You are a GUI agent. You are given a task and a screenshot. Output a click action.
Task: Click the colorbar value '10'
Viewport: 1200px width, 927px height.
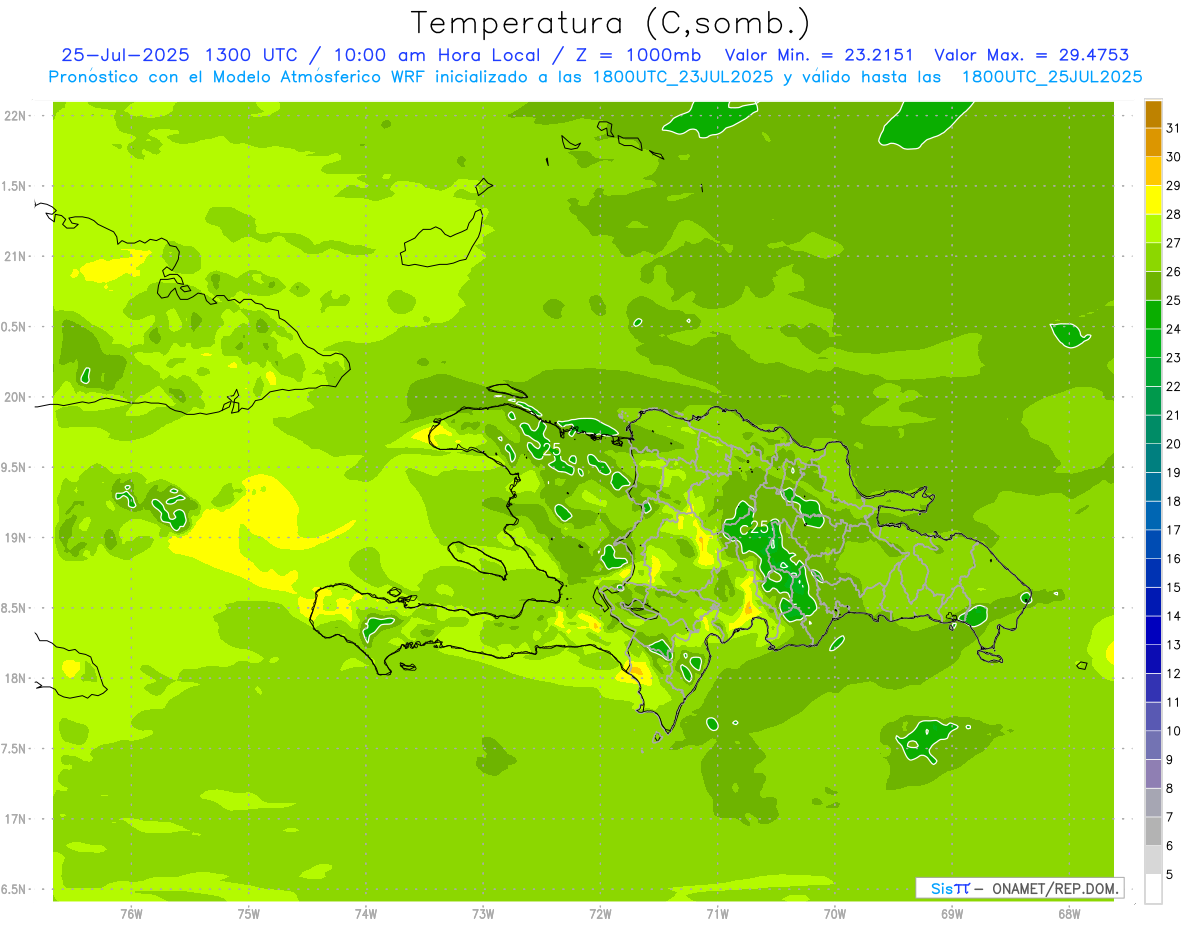tap(1174, 731)
